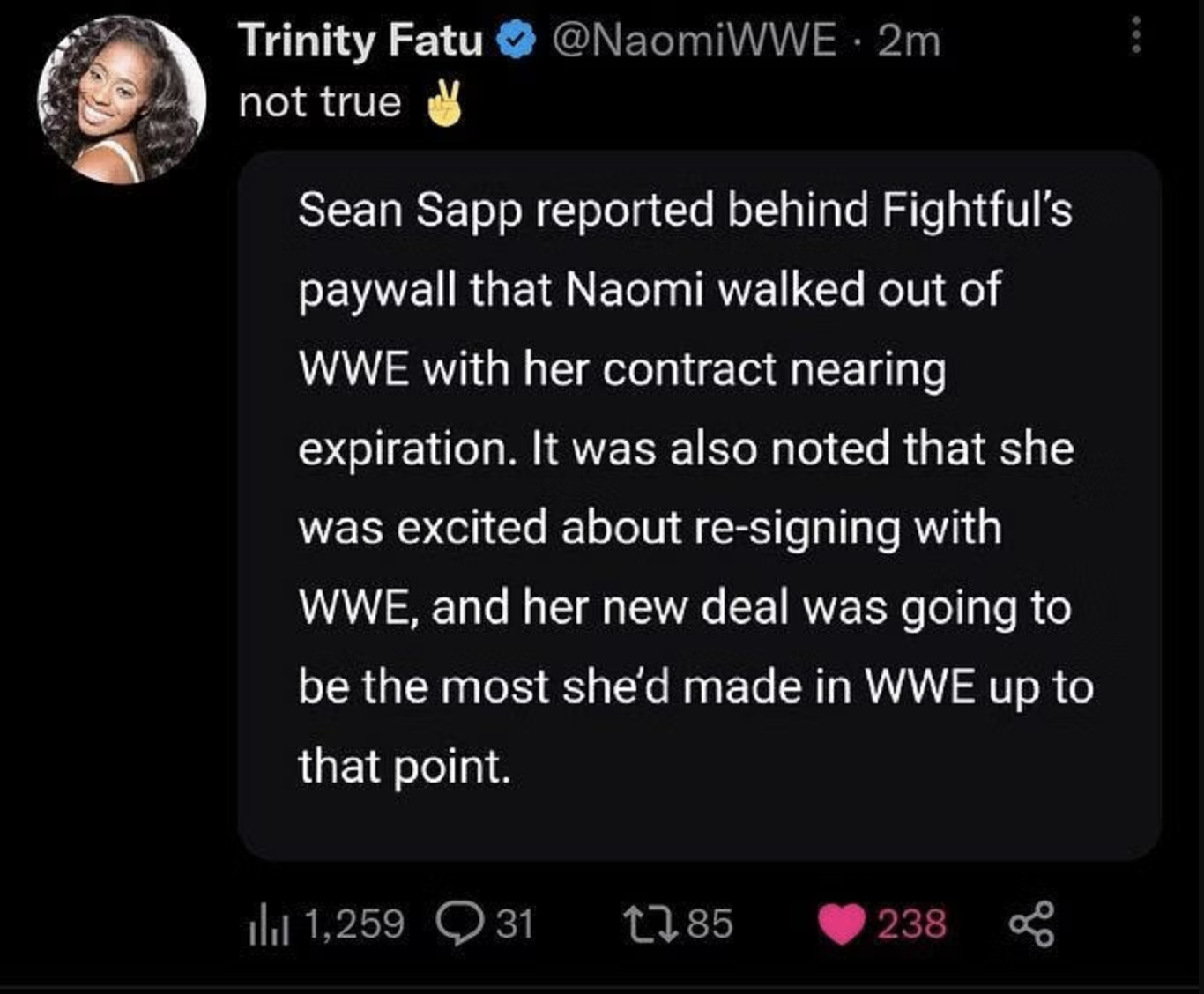Click the Trinity Fatu display name
1204x994 pixels.
point(361,41)
